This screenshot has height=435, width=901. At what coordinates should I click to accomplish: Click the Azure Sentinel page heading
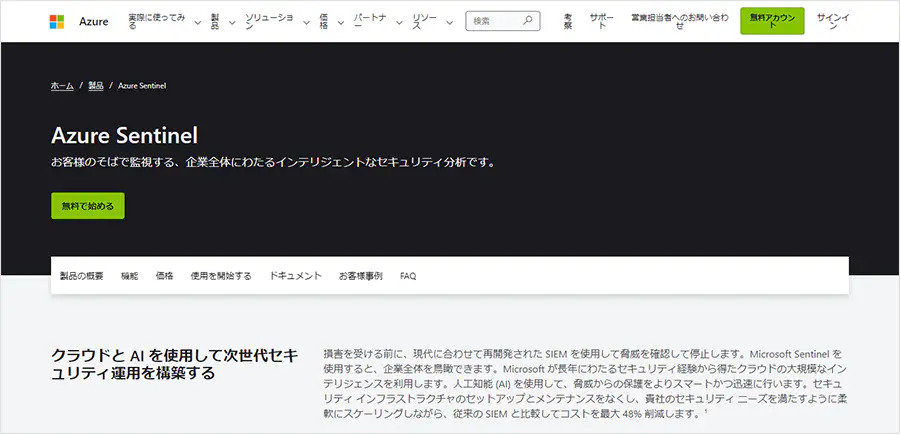coord(125,136)
